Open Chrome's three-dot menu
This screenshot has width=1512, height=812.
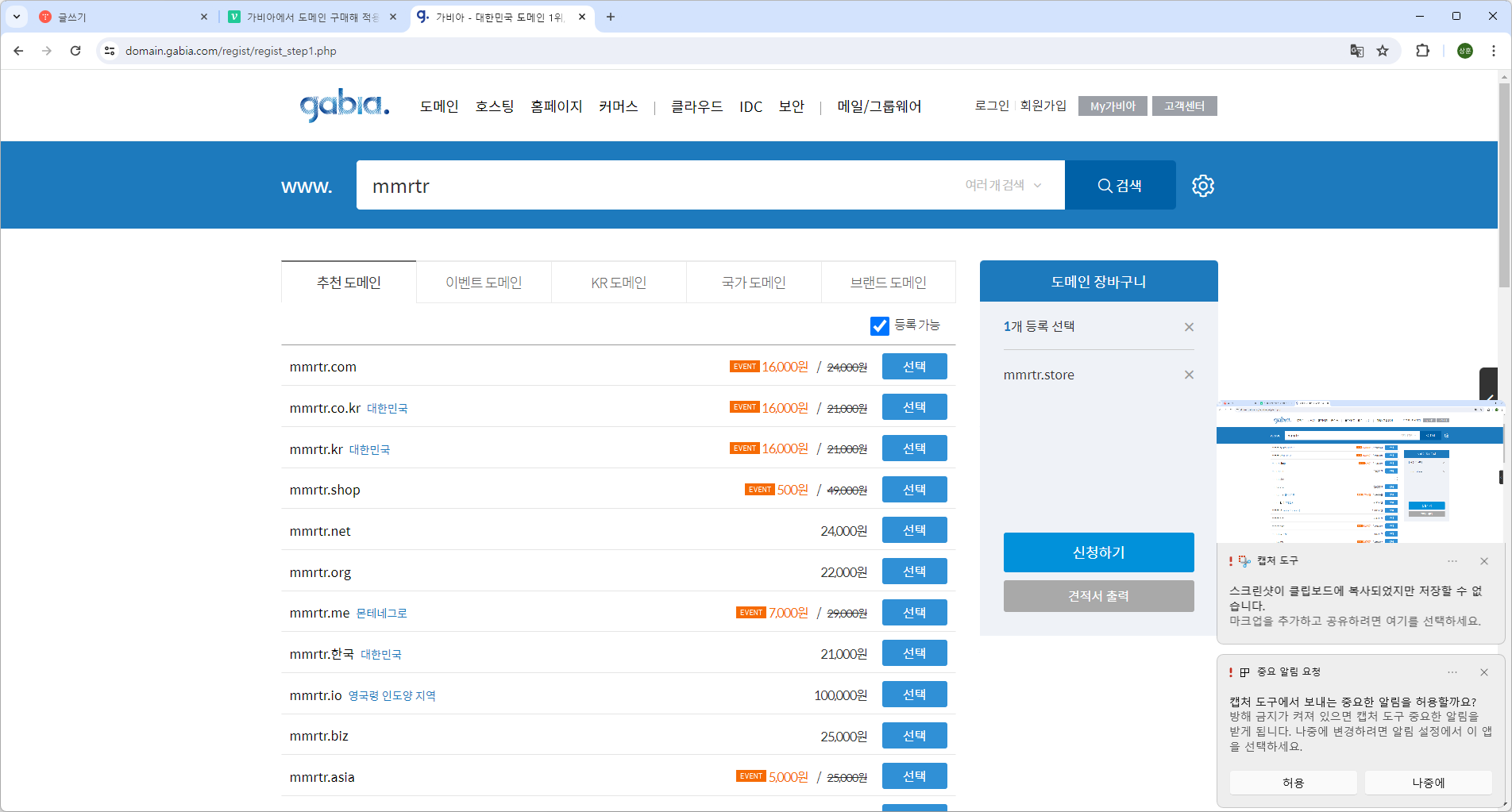coord(1494,51)
